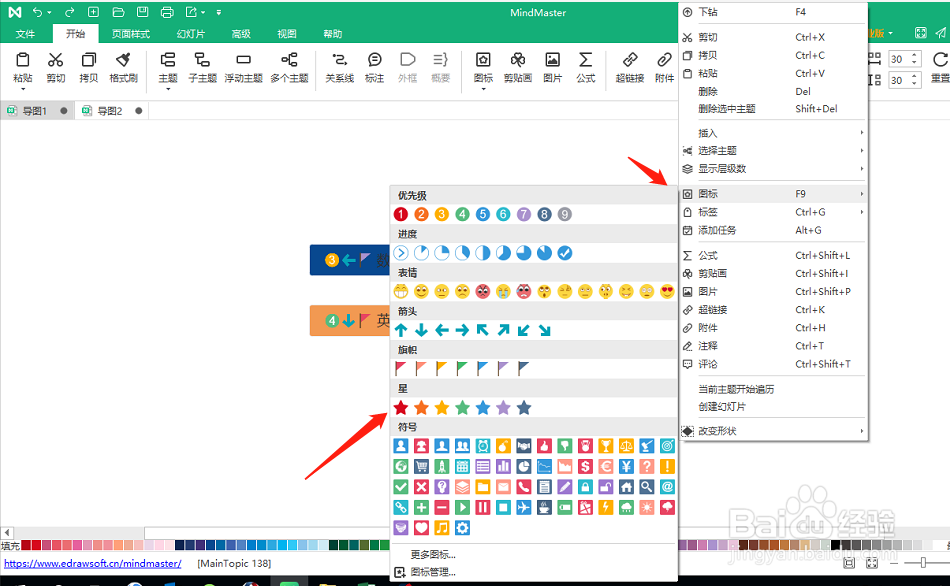The width and height of the screenshot is (950, 586).
Task: Pick the completed checkmark progress icon
Action: (x=565, y=253)
